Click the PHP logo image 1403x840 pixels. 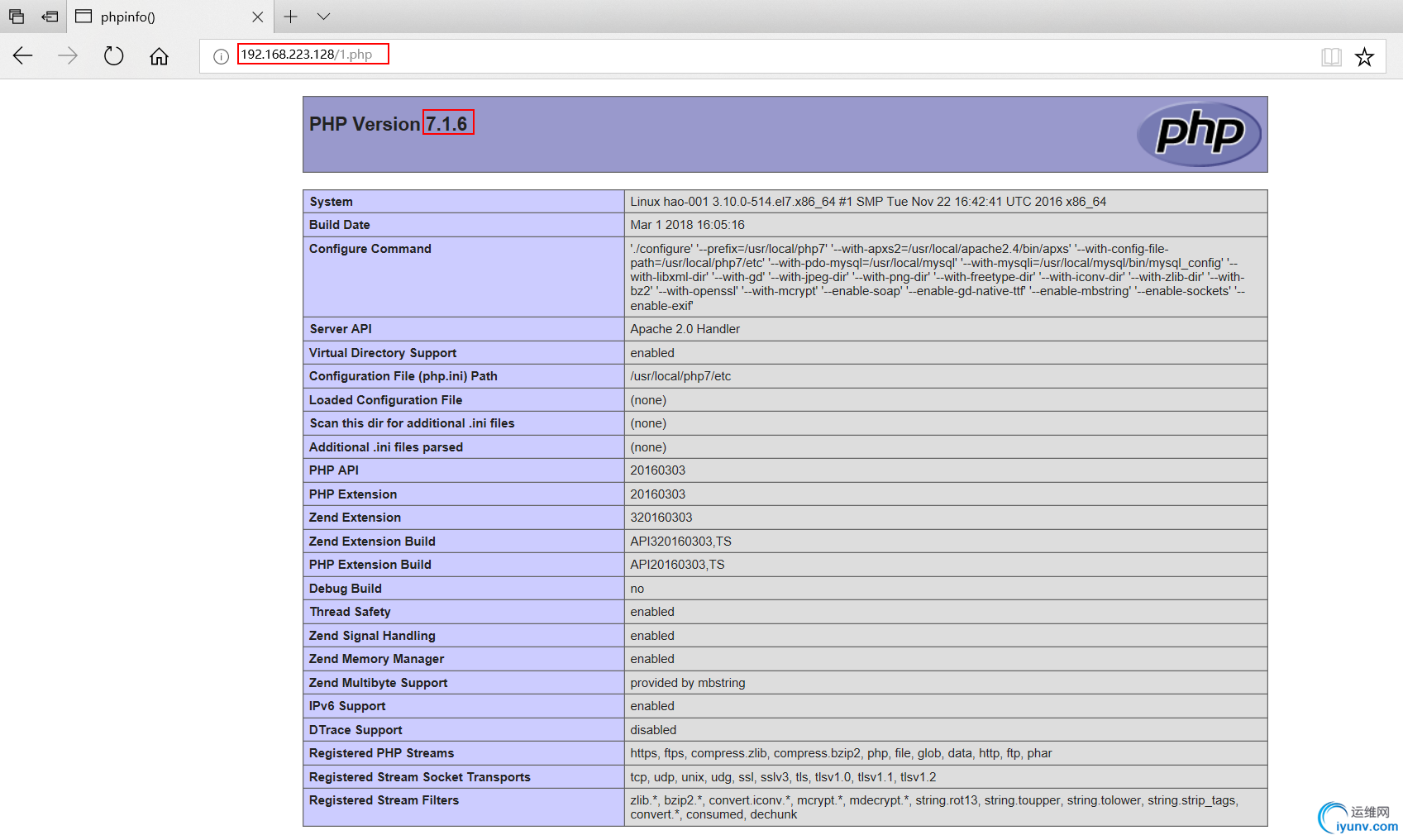[1199, 133]
